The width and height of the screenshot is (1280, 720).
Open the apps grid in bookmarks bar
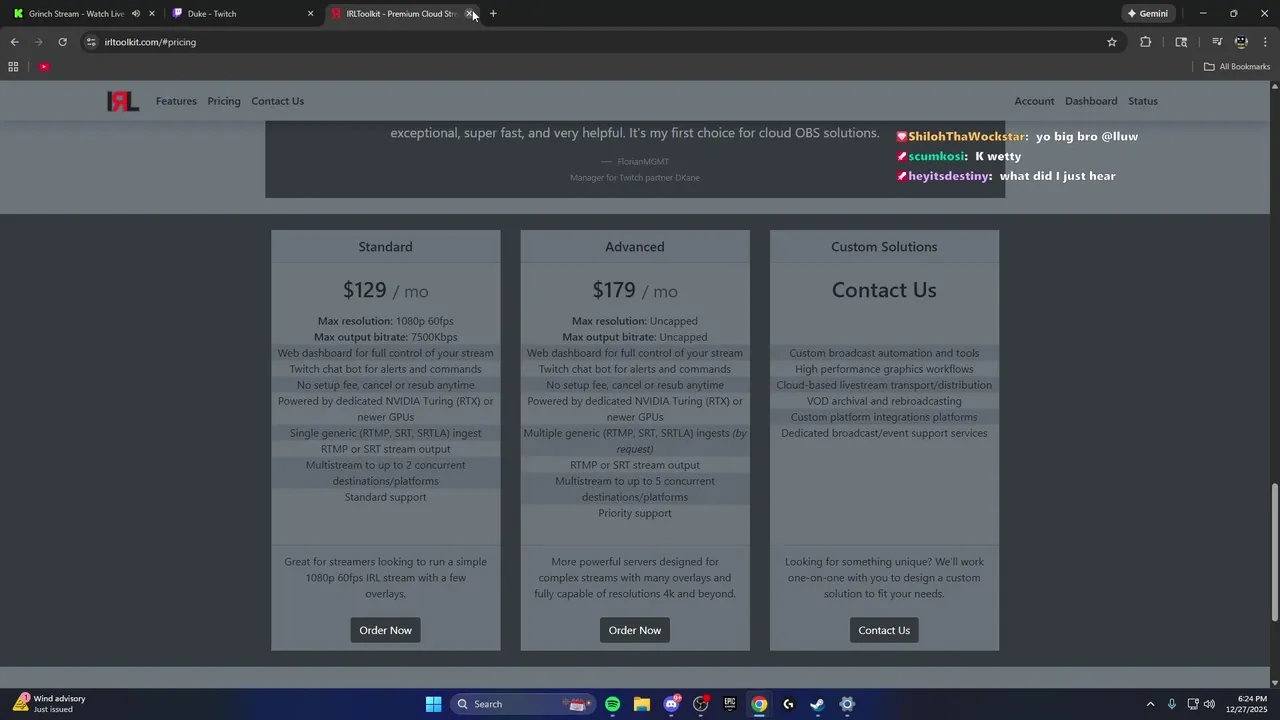[x=13, y=67]
